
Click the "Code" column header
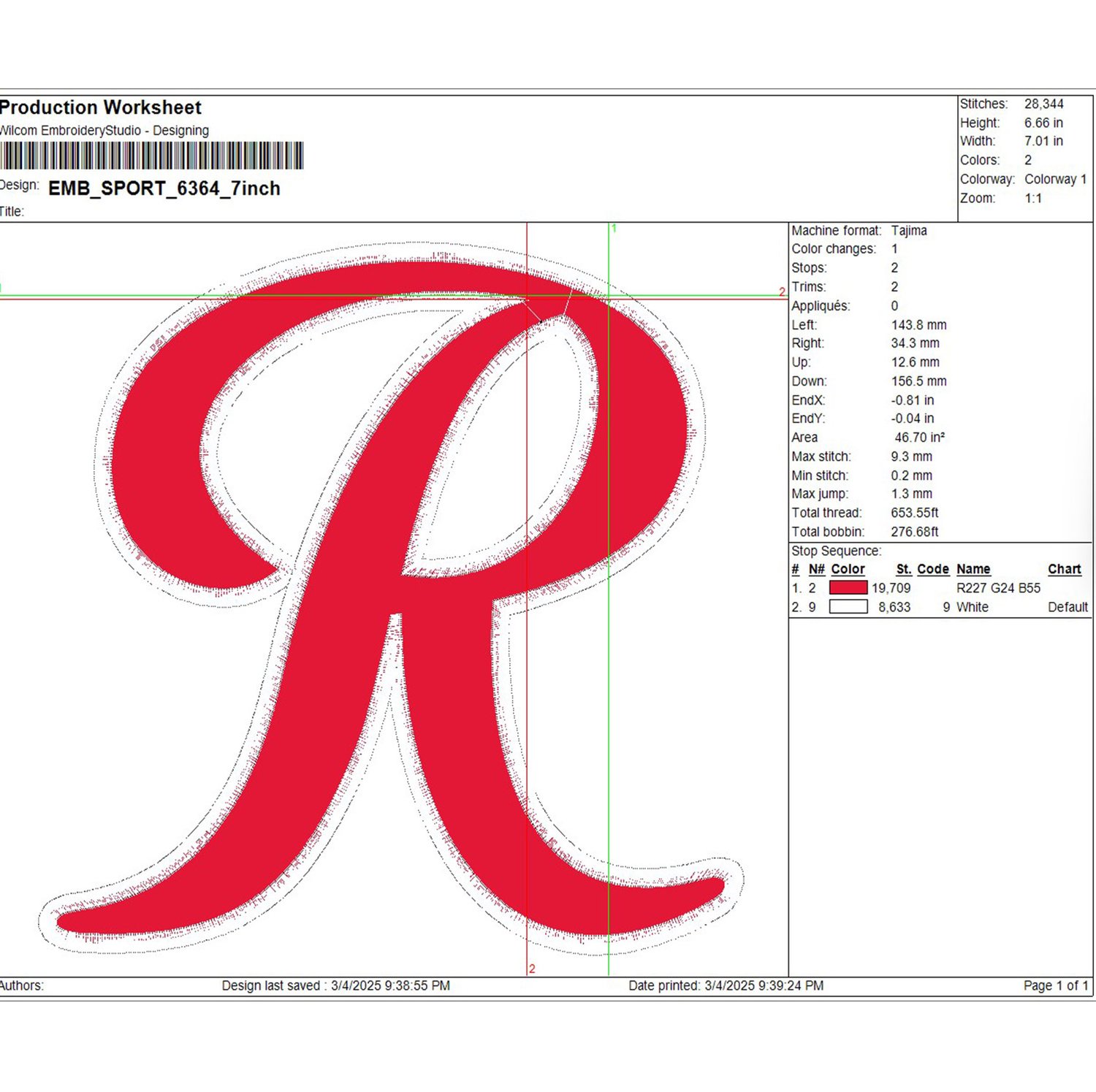[x=933, y=568]
